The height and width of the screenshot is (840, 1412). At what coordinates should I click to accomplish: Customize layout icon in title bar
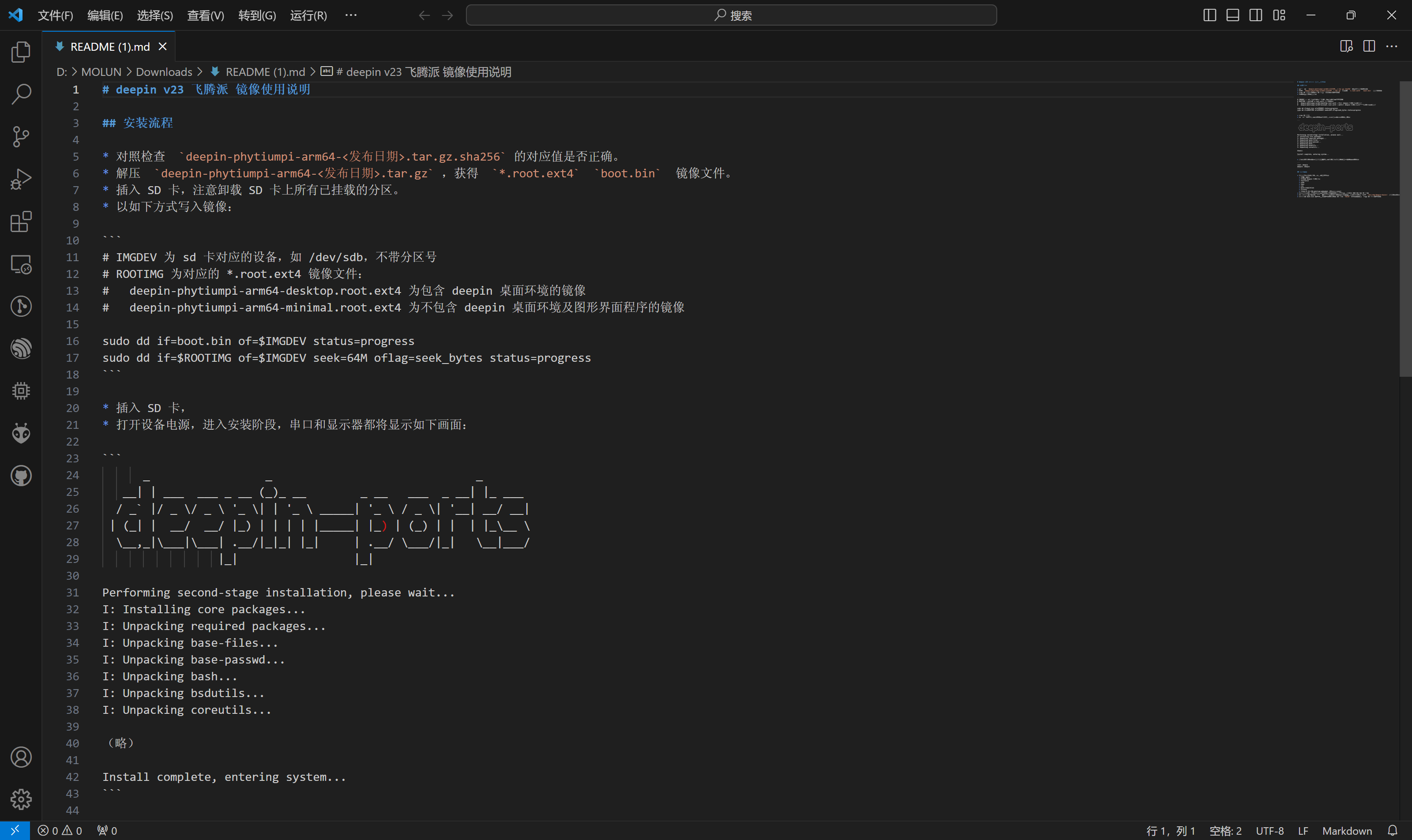(x=1279, y=15)
